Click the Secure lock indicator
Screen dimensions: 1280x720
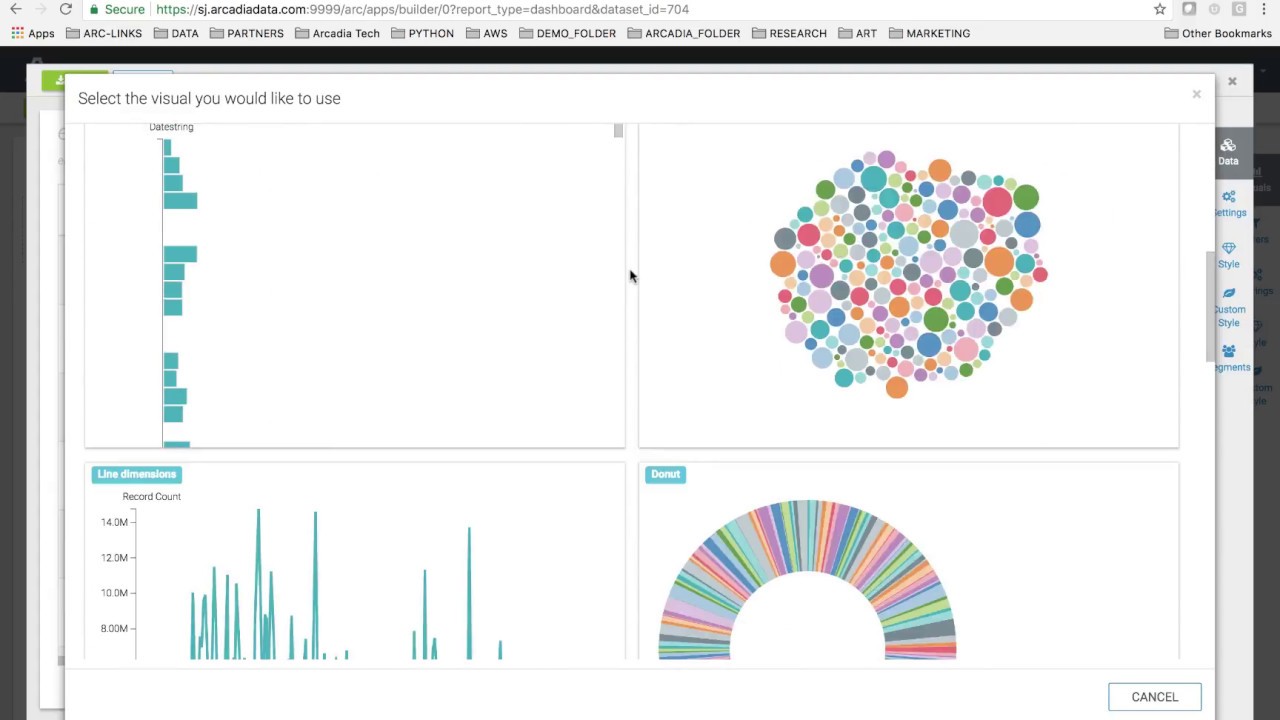tap(117, 9)
